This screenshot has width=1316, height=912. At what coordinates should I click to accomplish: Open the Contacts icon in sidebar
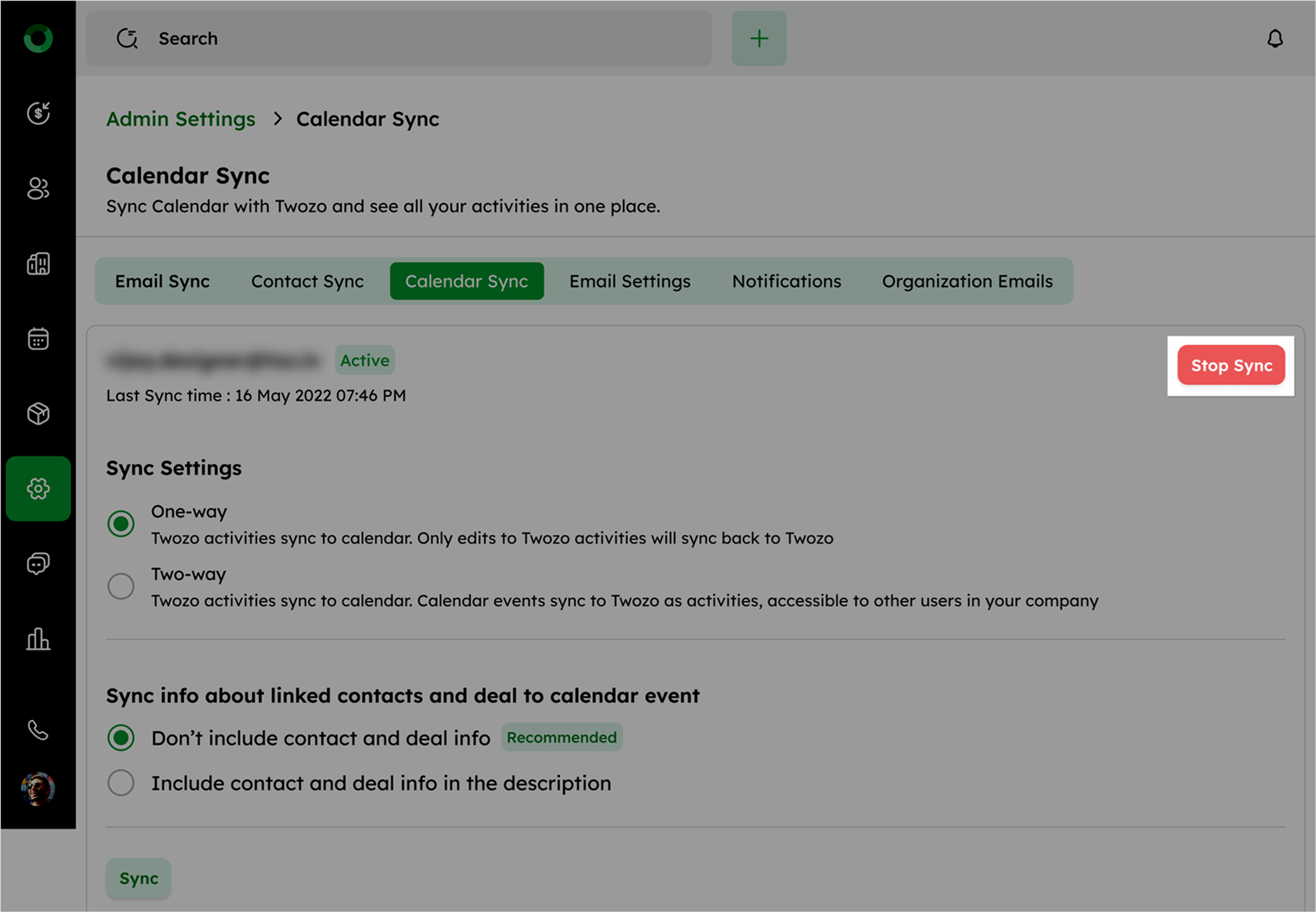coord(38,189)
